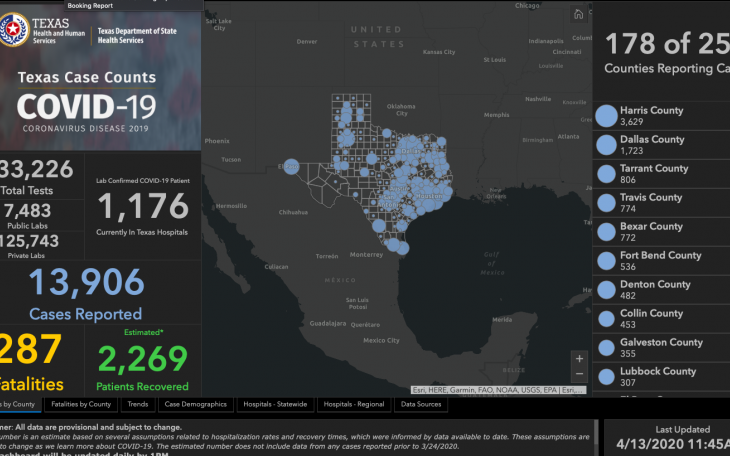Select the Hospitals - Statewide tab

(277, 404)
